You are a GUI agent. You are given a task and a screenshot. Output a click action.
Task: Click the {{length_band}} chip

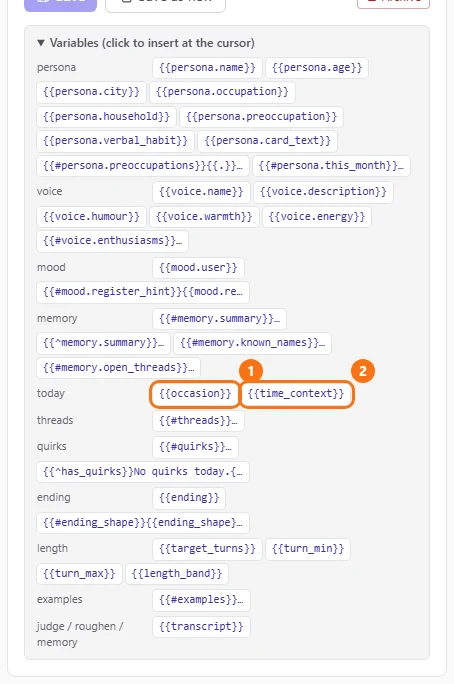tap(177, 574)
